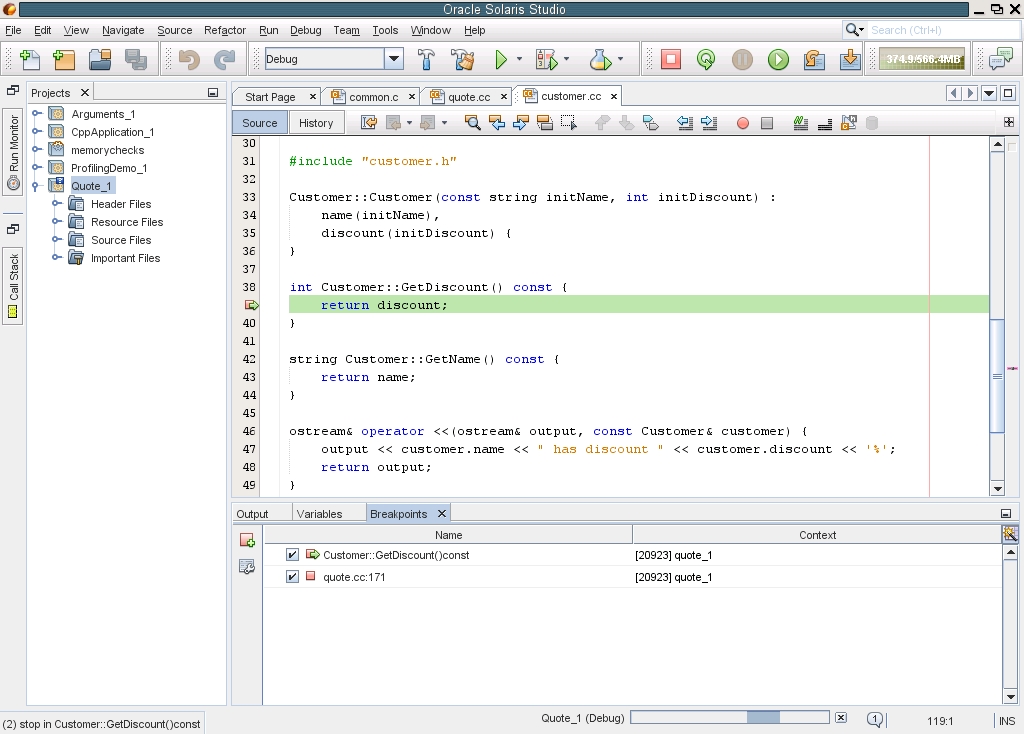Click the green Run Project arrow
Viewport: 1024px width, 734px height.
[x=501, y=59]
